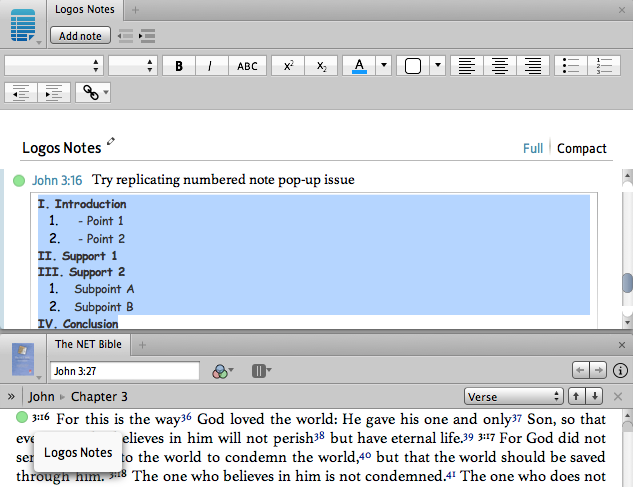Add a new tab next to The NET Bible
Image resolution: width=633 pixels, height=487 pixels.
(142, 345)
